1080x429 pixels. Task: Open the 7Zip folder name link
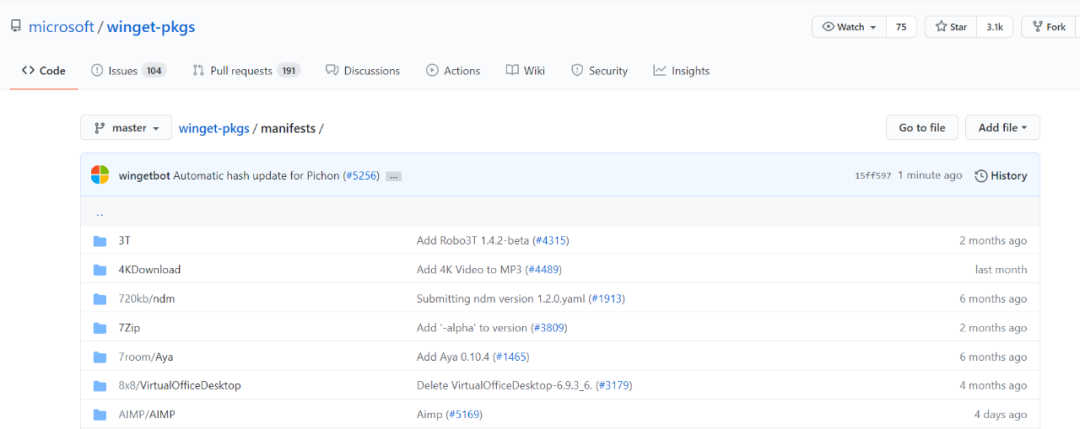click(x=130, y=328)
